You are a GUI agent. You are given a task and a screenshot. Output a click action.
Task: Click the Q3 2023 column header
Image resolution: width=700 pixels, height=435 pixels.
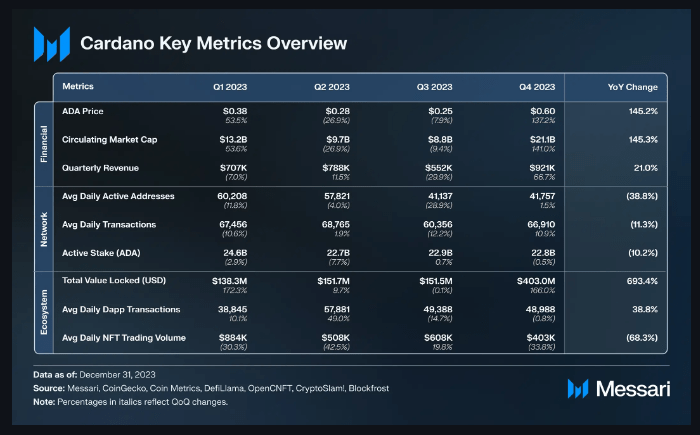tap(437, 86)
